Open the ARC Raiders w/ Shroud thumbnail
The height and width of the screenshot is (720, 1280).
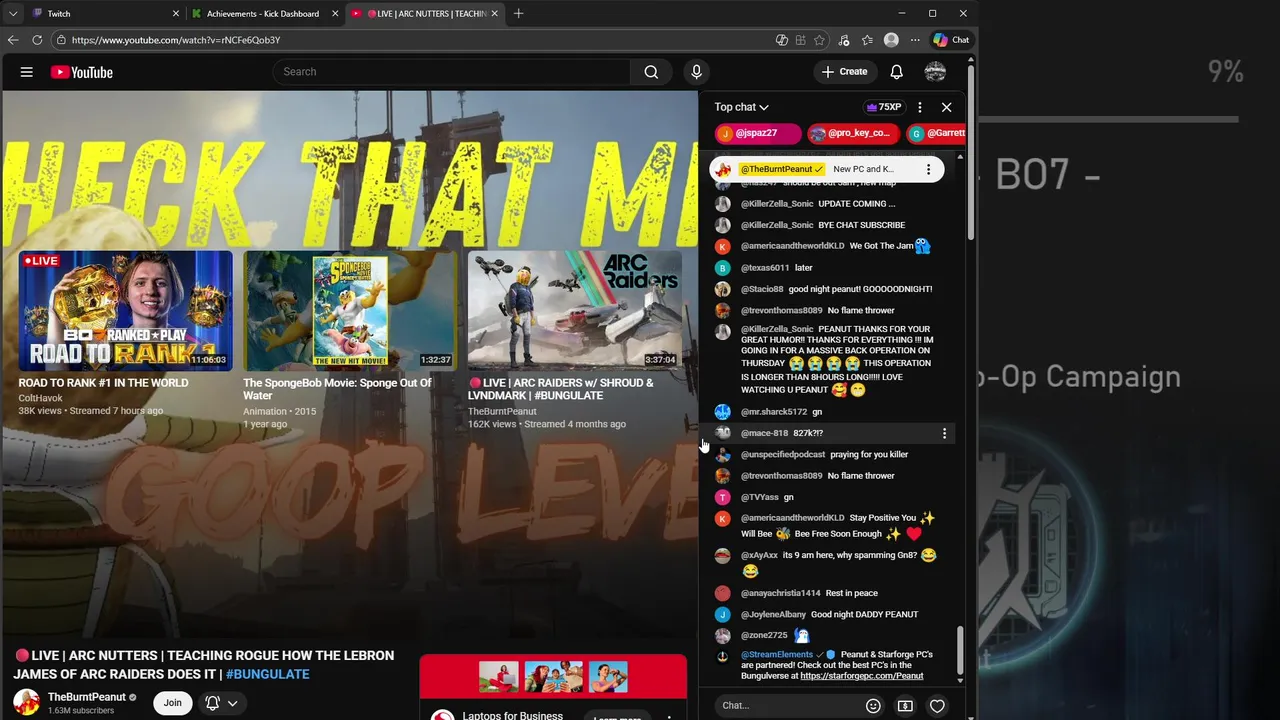coord(574,310)
